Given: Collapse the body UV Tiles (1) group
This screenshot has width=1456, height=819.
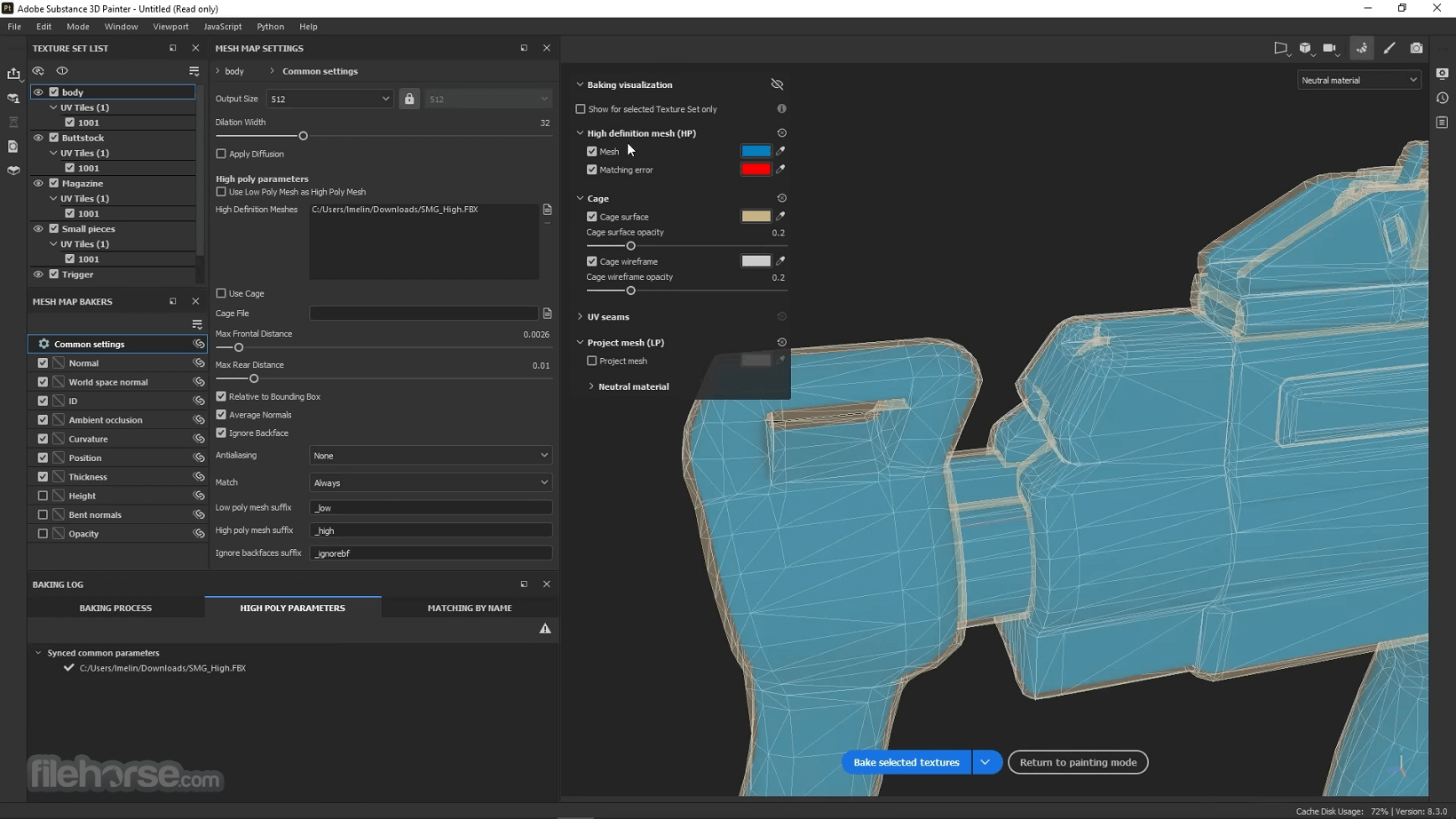Looking at the screenshot, I should [53, 107].
